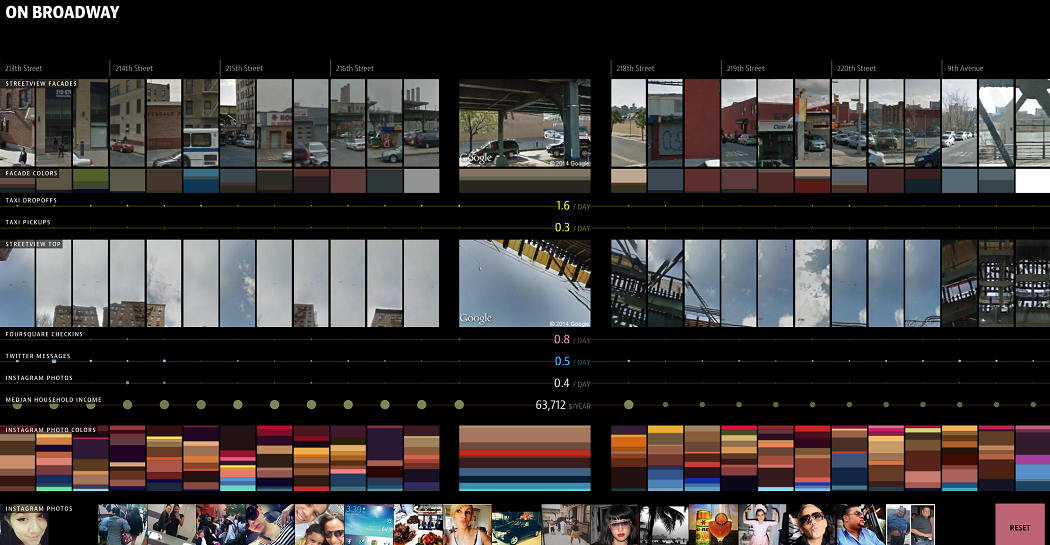
Task: Click the white facade color swatch
Action: click(x=1032, y=181)
